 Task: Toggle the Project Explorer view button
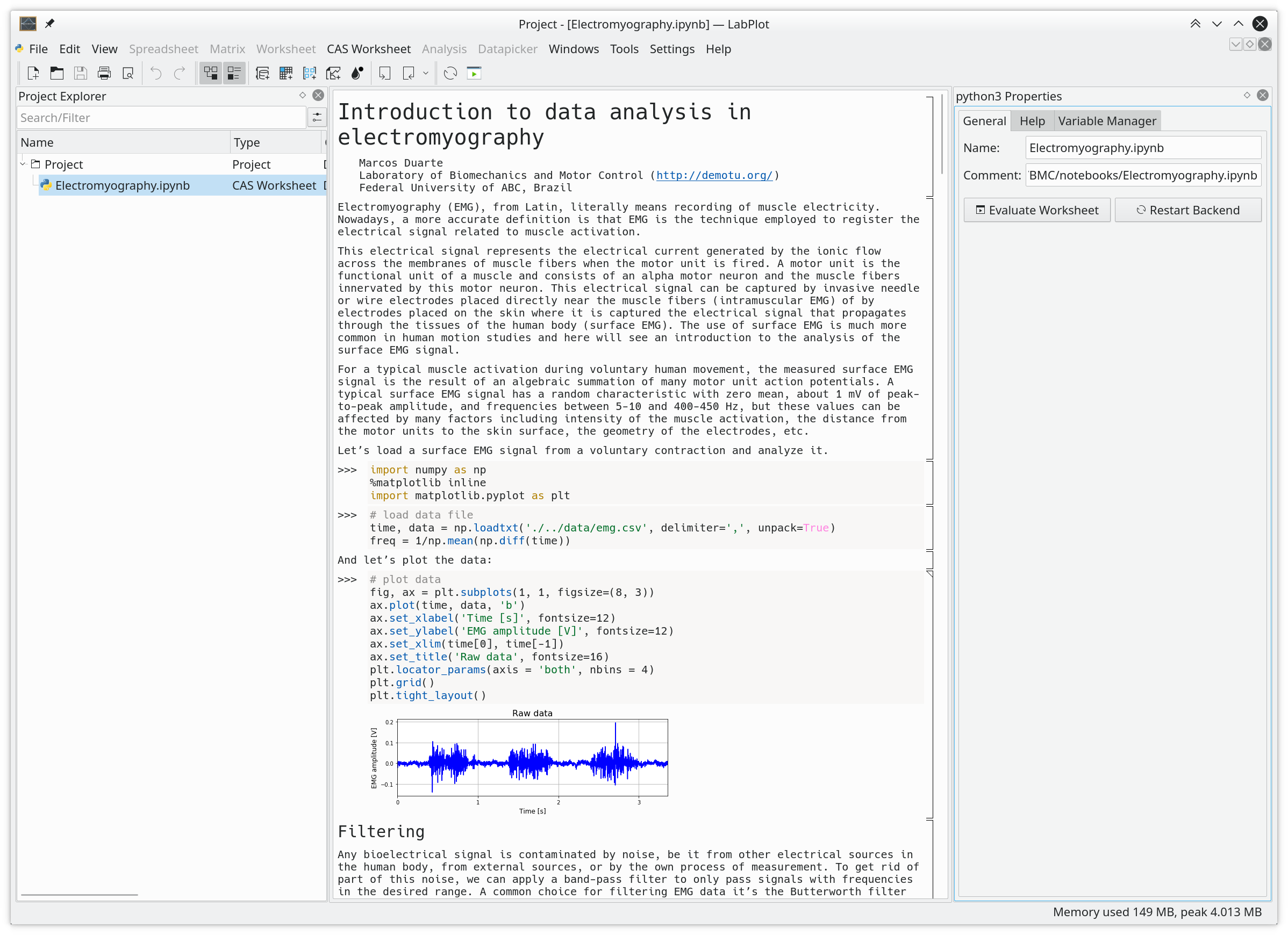tap(211, 73)
